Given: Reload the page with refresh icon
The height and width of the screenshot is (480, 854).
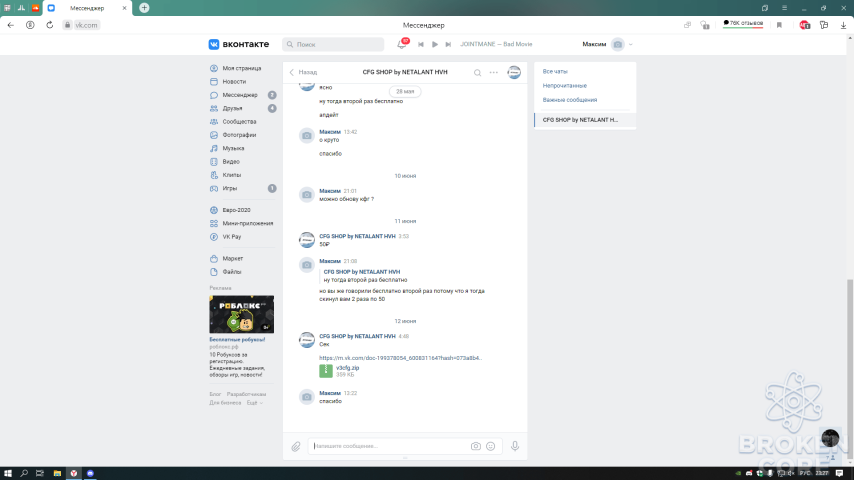Looking at the screenshot, I should (50, 25).
